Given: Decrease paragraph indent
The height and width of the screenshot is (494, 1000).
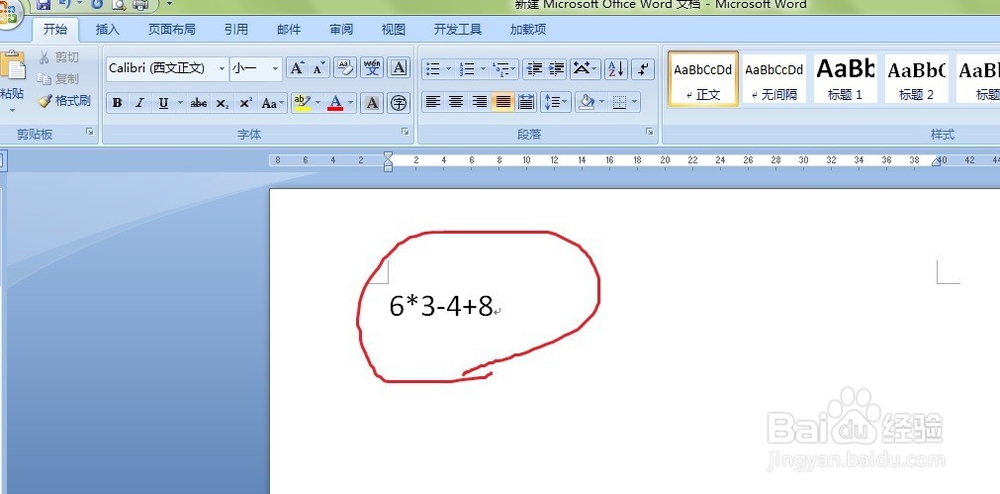Looking at the screenshot, I should [x=534, y=68].
